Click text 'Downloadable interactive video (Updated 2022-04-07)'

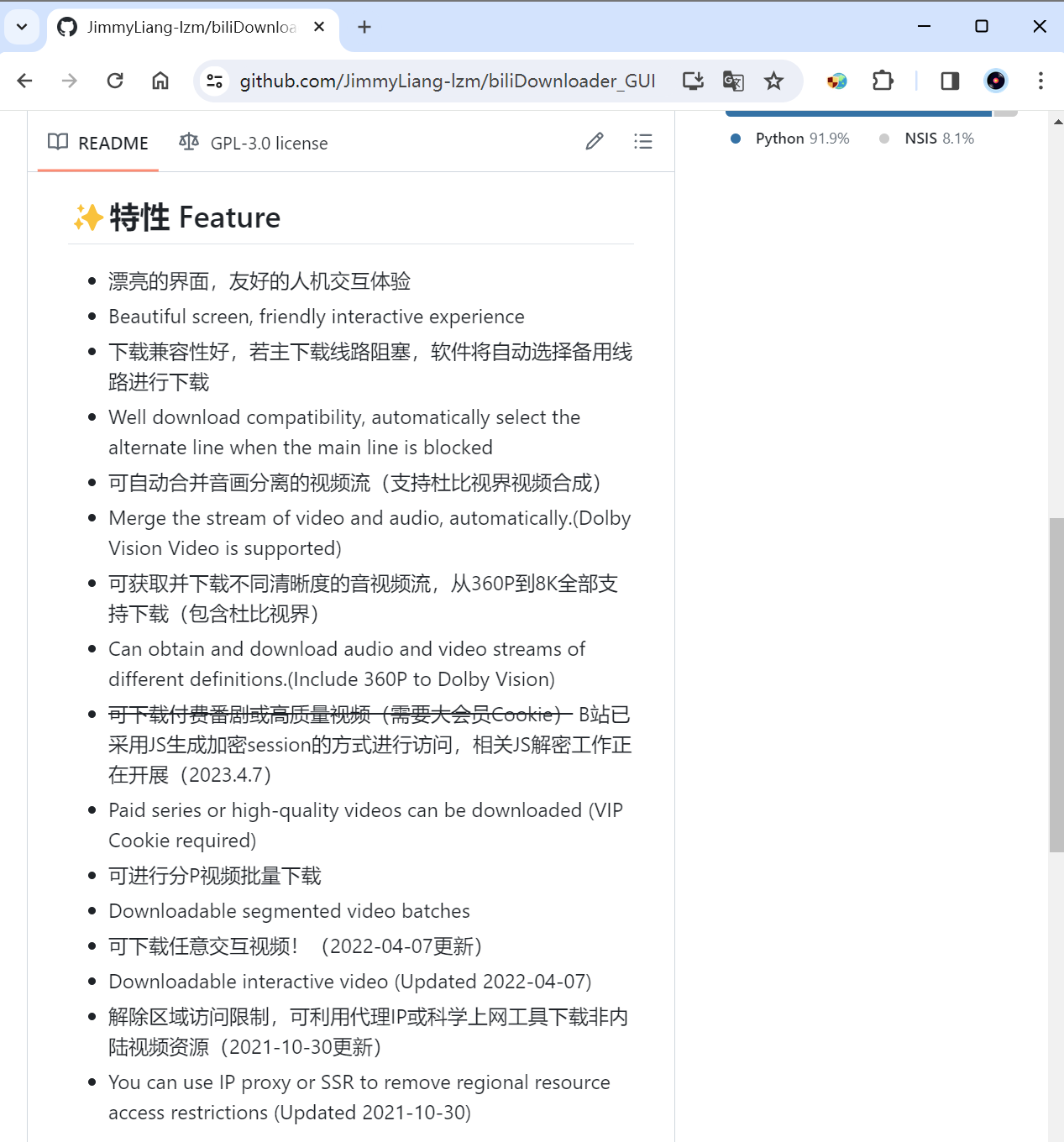350,982
